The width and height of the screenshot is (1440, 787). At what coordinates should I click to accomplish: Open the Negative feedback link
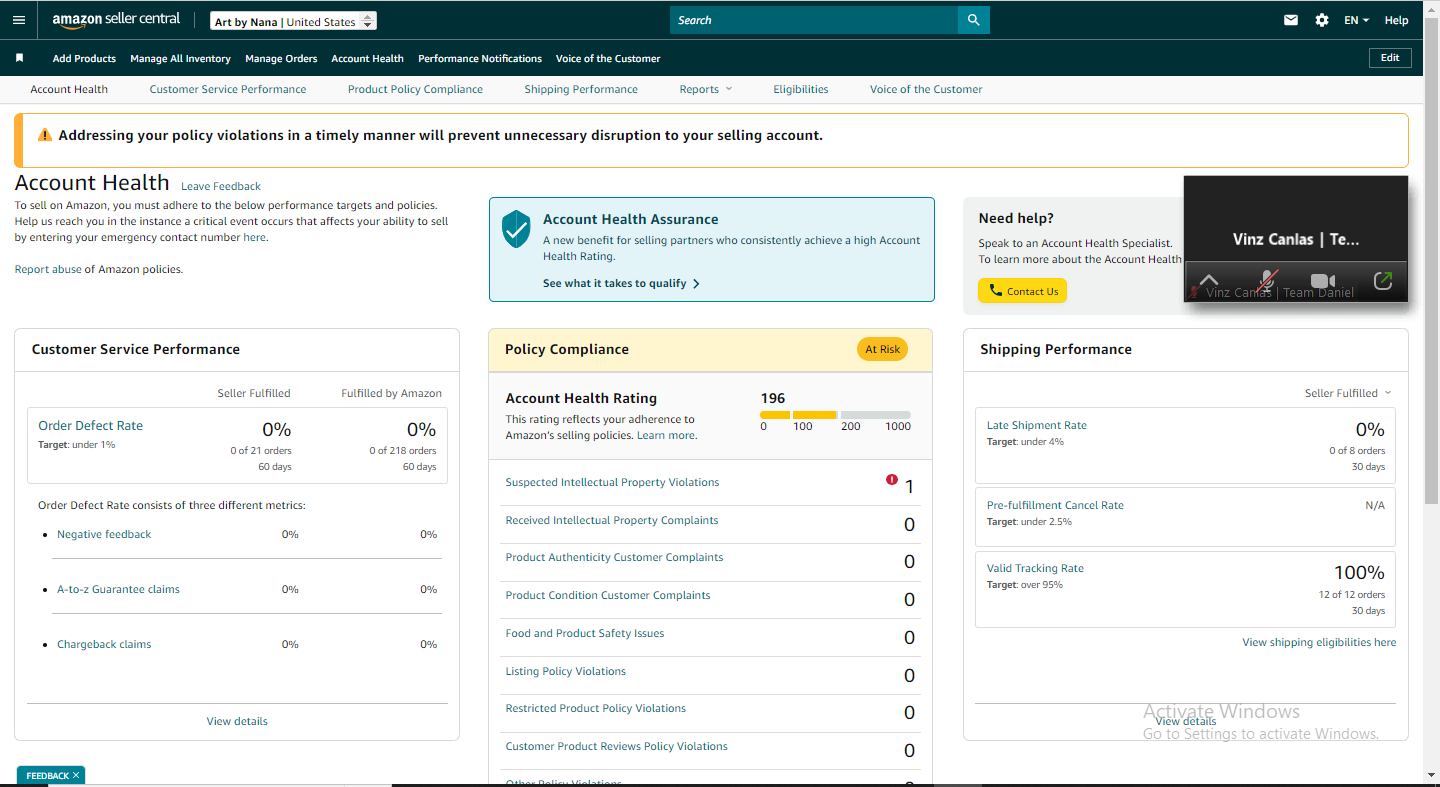tap(104, 534)
